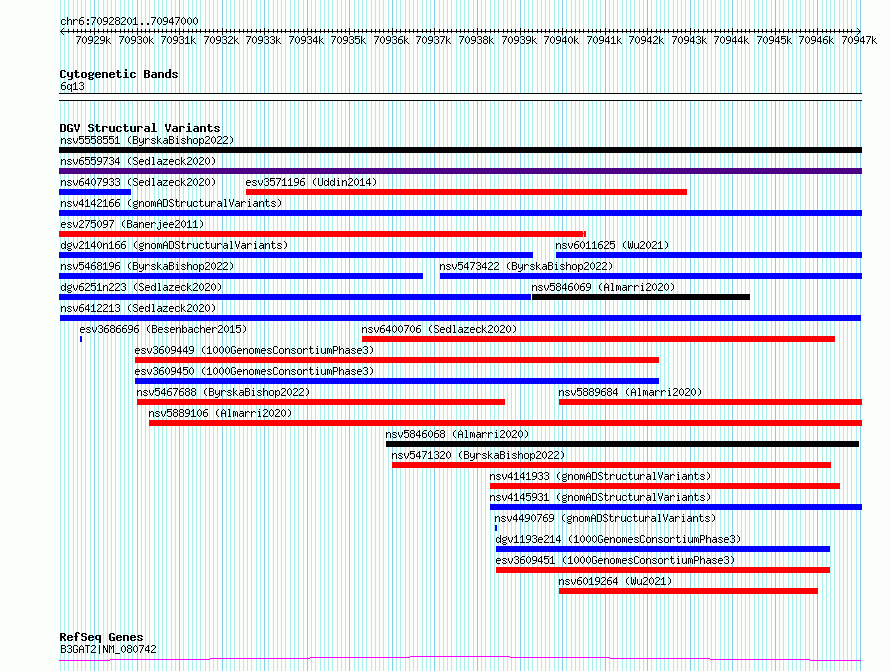Select the red nsv5889684 variant bar
Viewport: 890px width, 671px height.
coord(710,402)
